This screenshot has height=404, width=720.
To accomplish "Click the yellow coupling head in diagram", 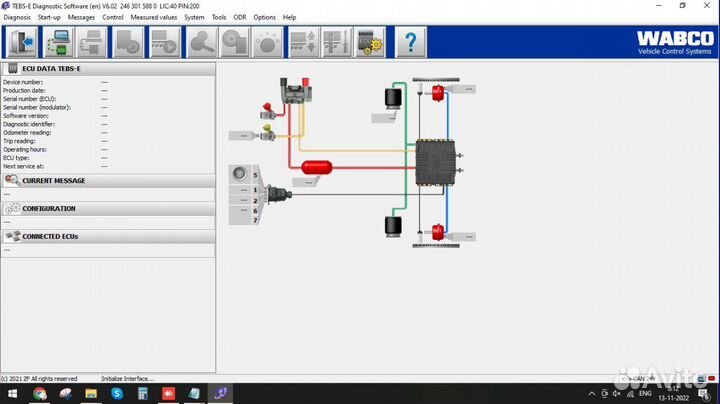I will point(267,133).
